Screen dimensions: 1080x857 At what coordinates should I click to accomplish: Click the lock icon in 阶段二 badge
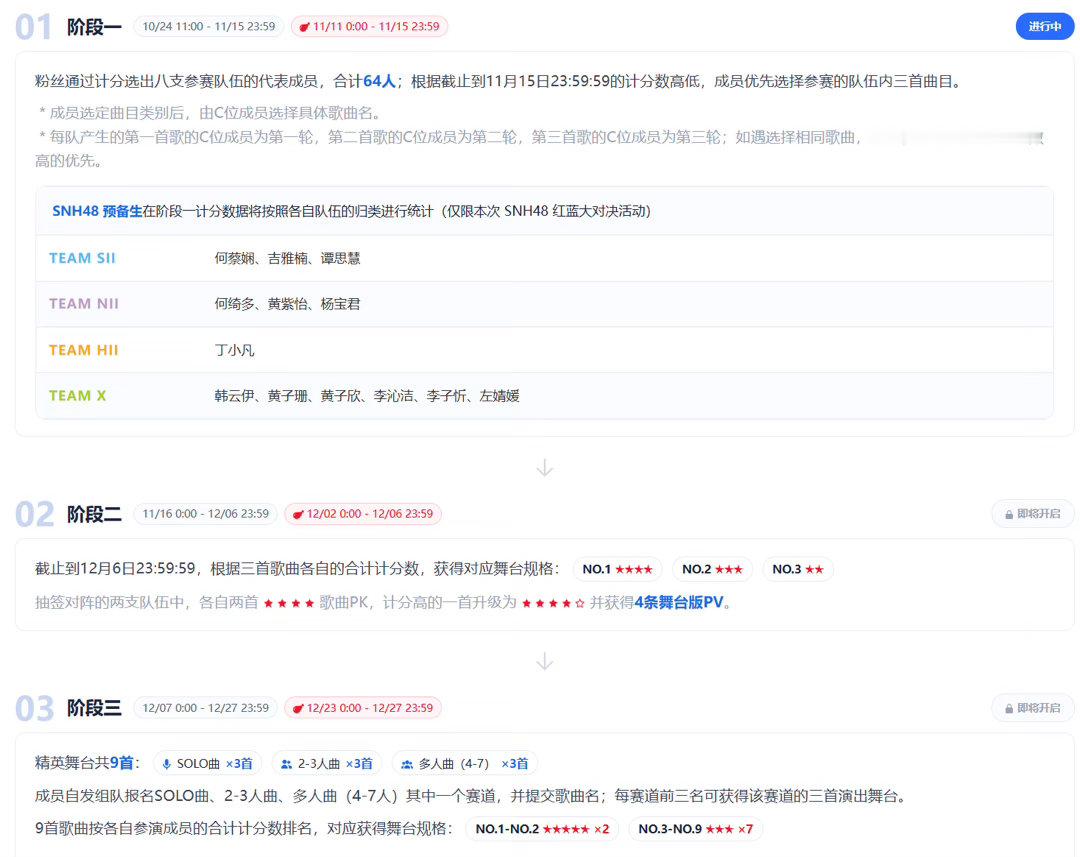(x=1009, y=515)
